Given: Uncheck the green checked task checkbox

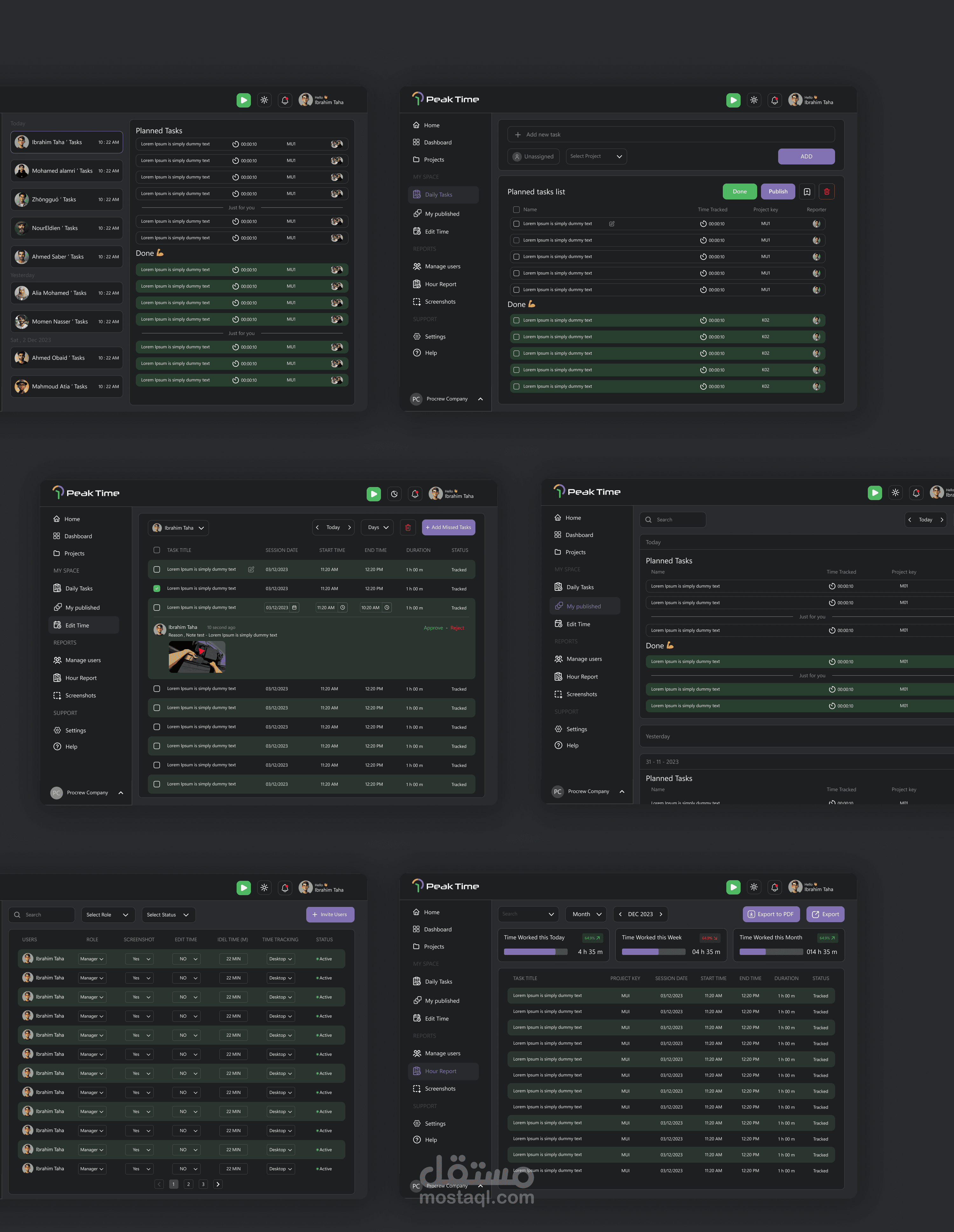Looking at the screenshot, I should click(157, 588).
